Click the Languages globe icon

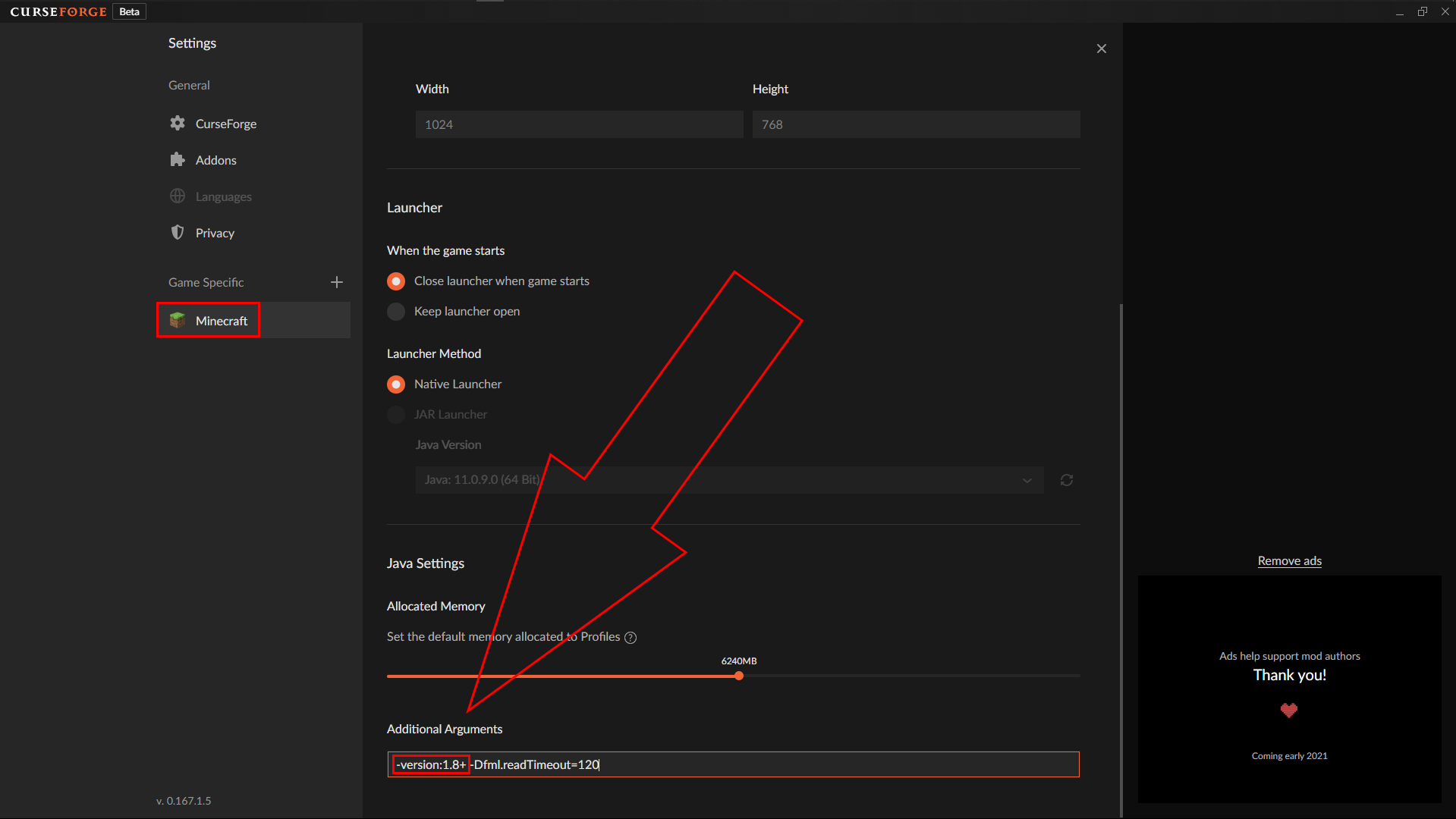178,196
